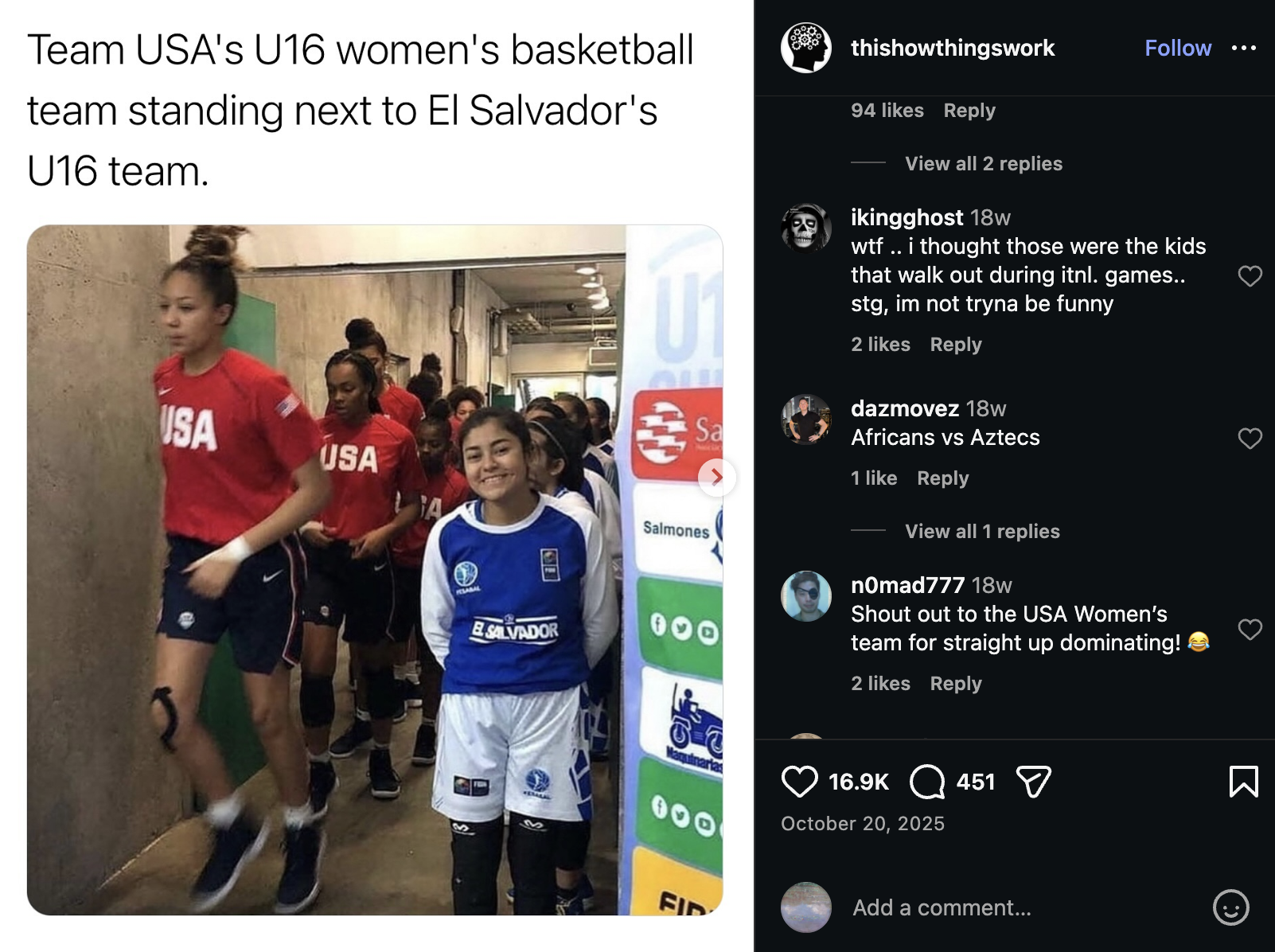Viewport: 1275px width, 952px height.
Task: Open n0mad777's profile picture
Action: (806, 595)
